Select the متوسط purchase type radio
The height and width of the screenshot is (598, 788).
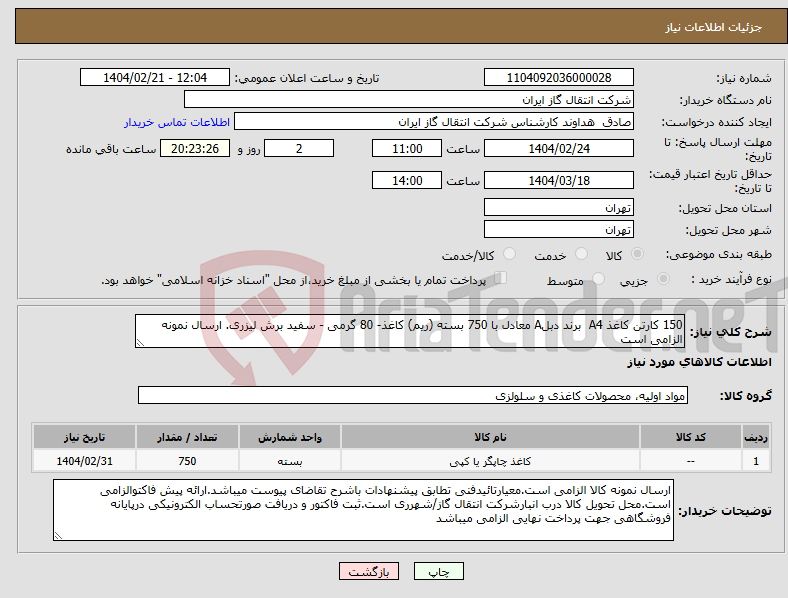pyautogui.click(x=598, y=278)
